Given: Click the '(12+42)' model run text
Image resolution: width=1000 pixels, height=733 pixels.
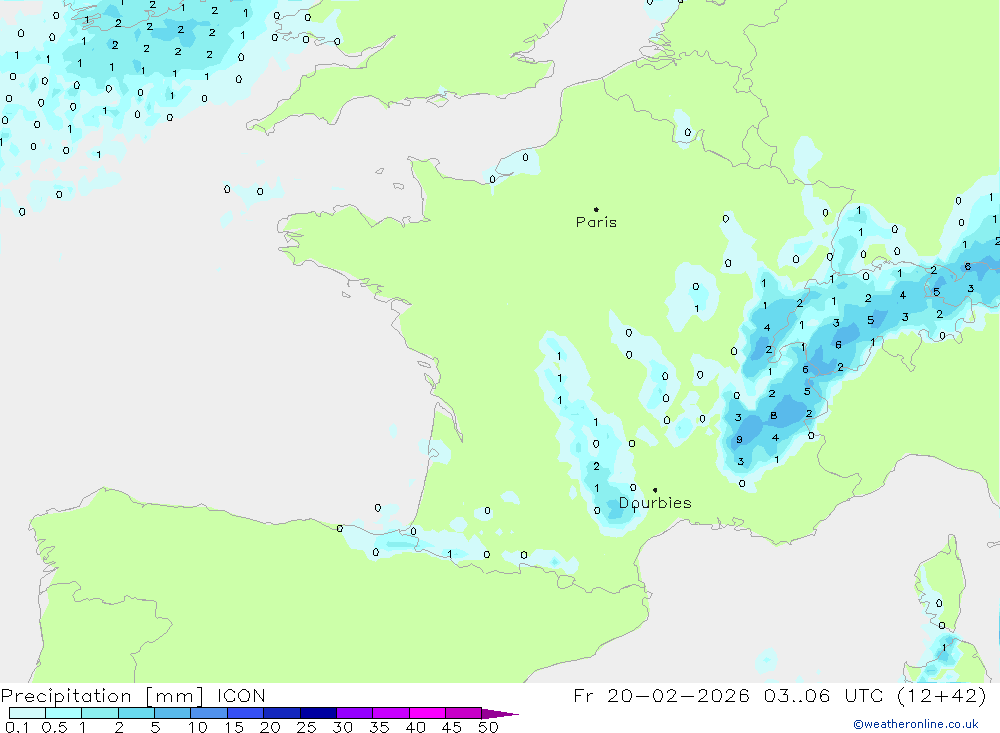Looking at the screenshot, I should pos(941,695).
